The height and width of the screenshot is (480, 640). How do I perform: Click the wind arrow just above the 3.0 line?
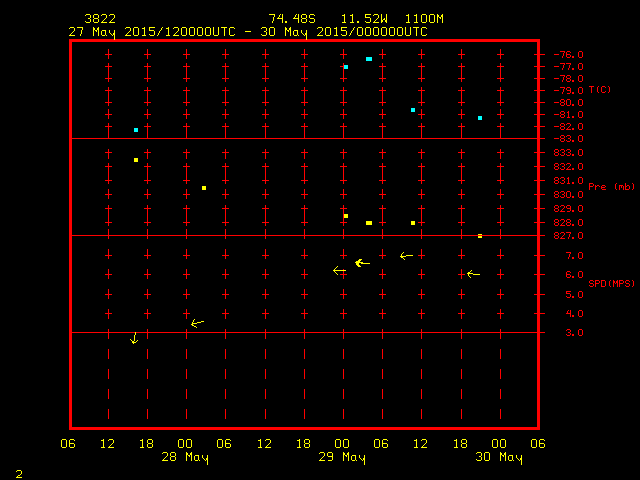tap(197, 323)
